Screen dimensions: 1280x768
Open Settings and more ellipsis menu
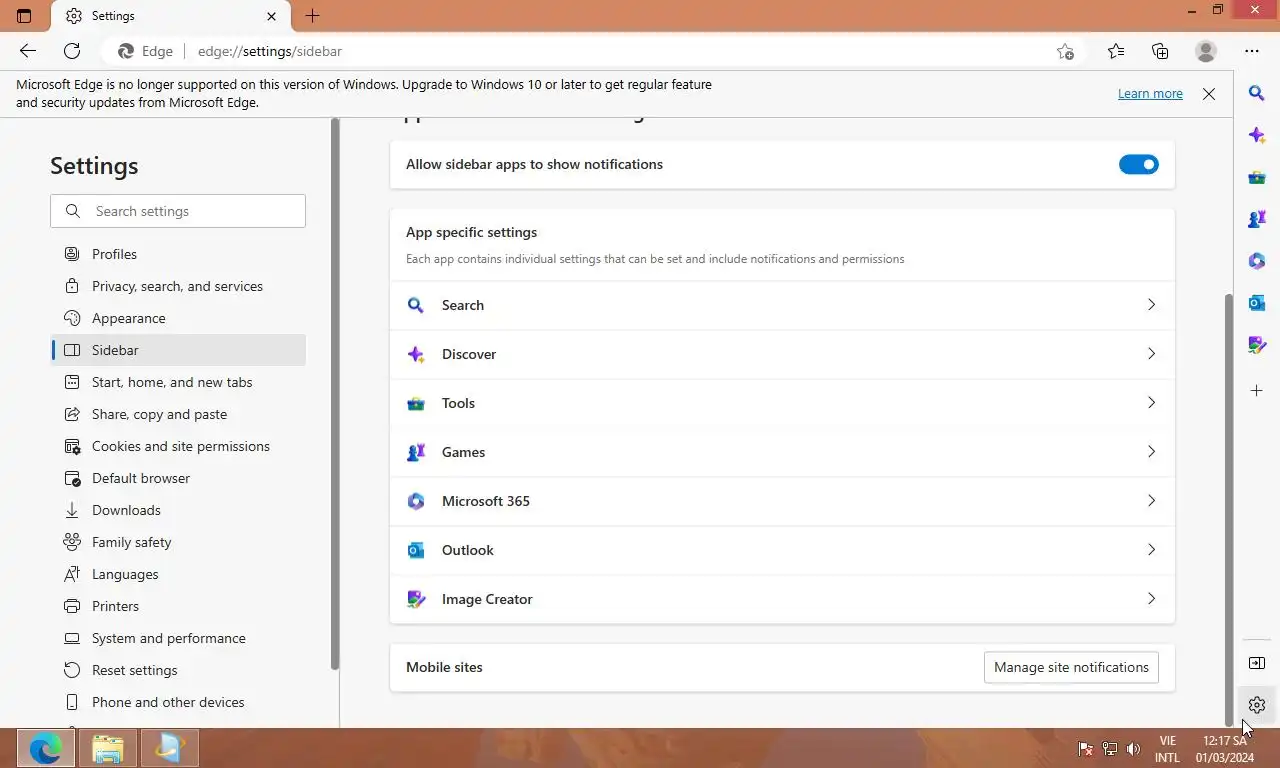pyautogui.click(x=1252, y=51)
